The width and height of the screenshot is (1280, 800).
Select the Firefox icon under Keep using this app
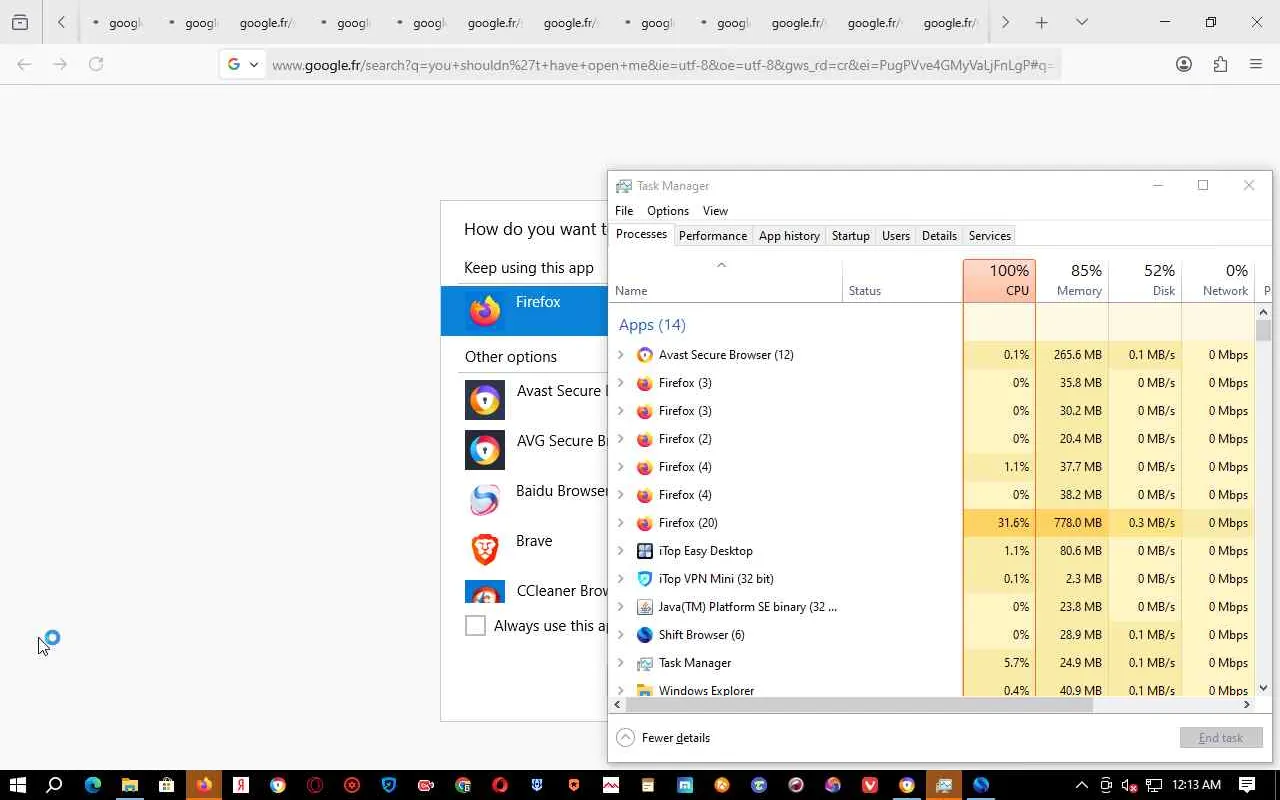point(485,311)
